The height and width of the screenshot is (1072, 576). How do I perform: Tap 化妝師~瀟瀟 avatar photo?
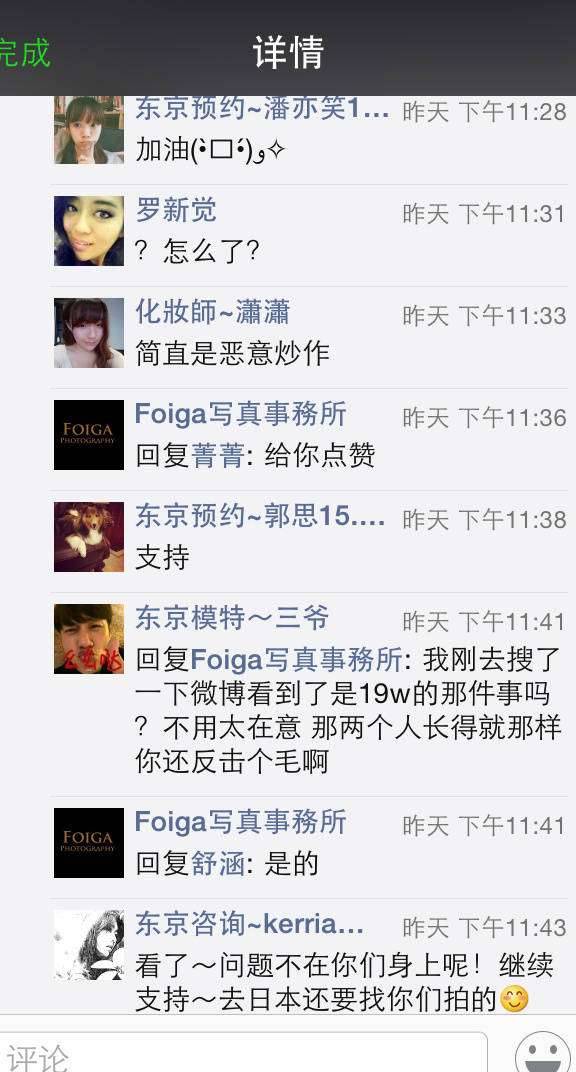coord(89,333)
